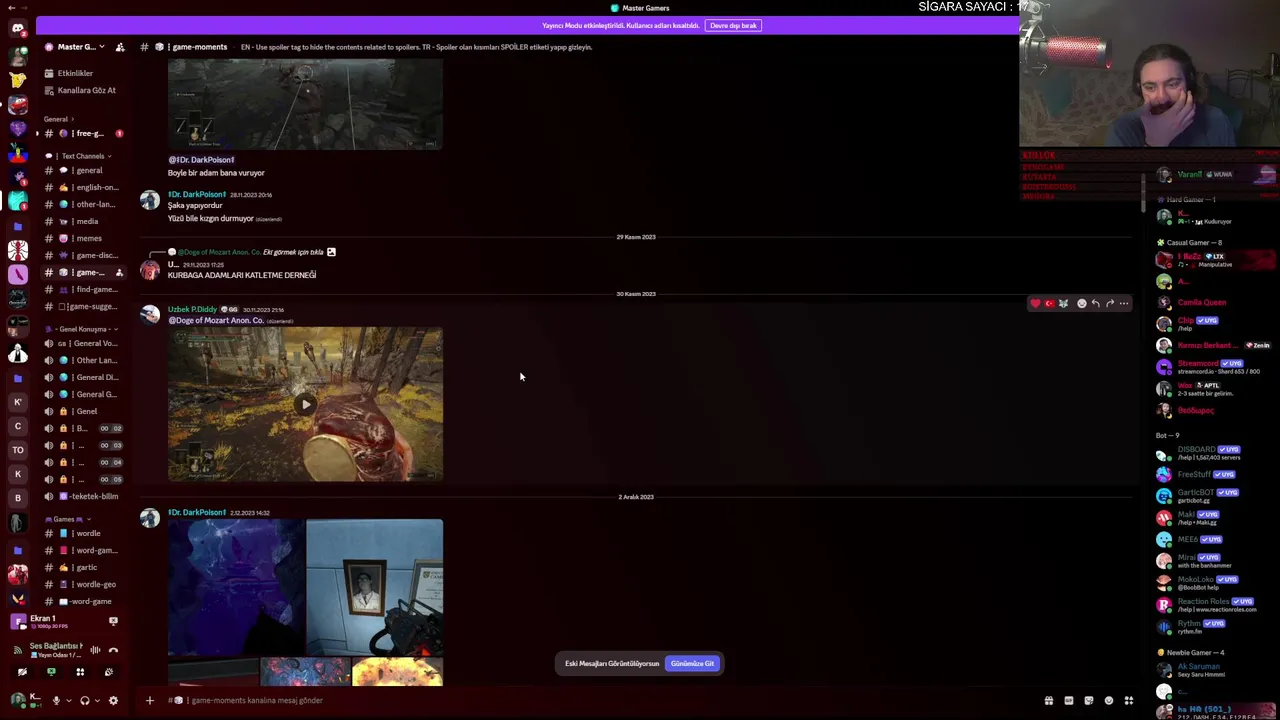Toggle headphone deafen
This screenshot has width=1280, height=720.
[x=85, y=700]
